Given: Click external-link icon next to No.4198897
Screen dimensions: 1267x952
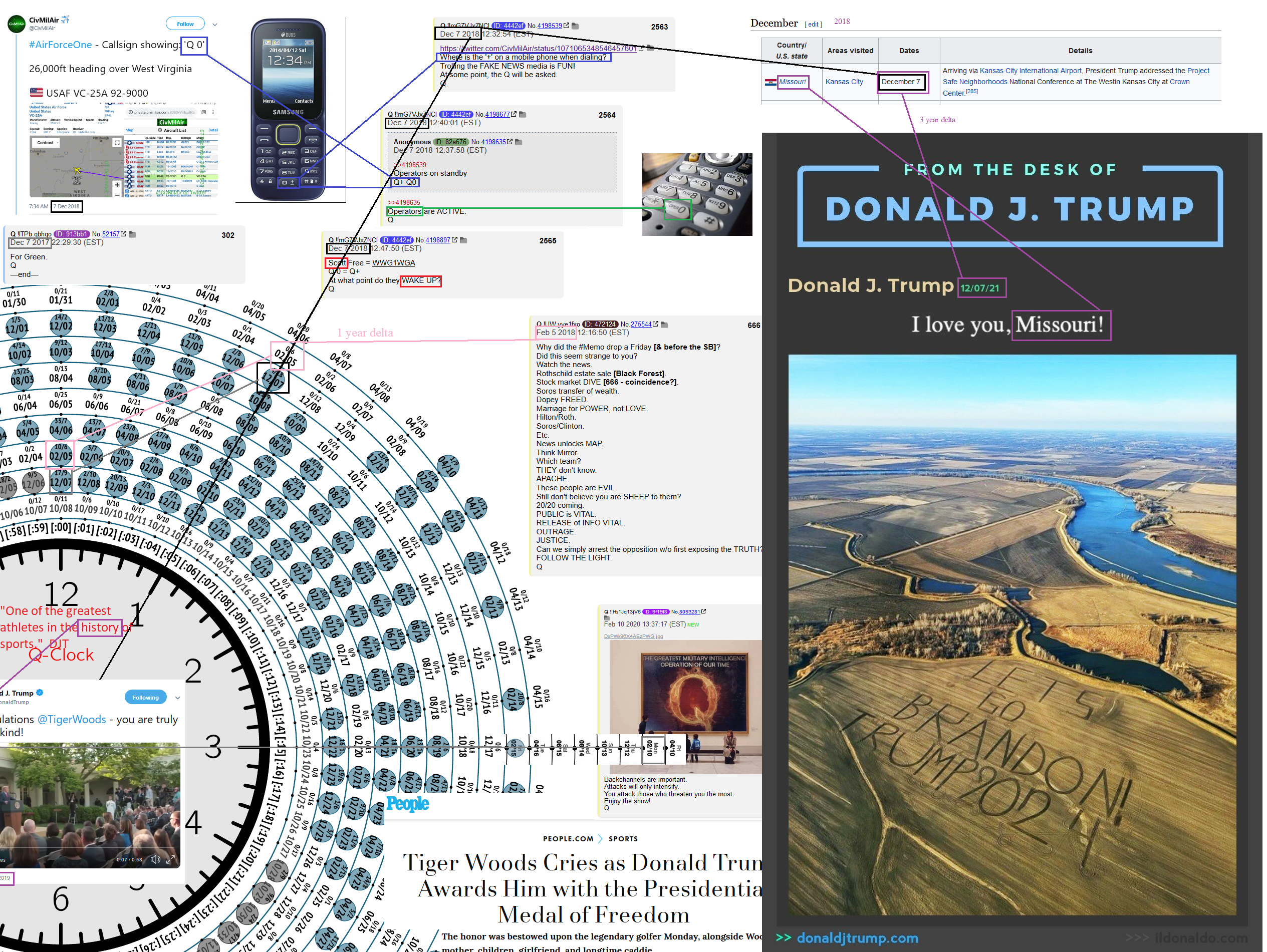Looking at the screenshot, I should (x=455, y=240).
